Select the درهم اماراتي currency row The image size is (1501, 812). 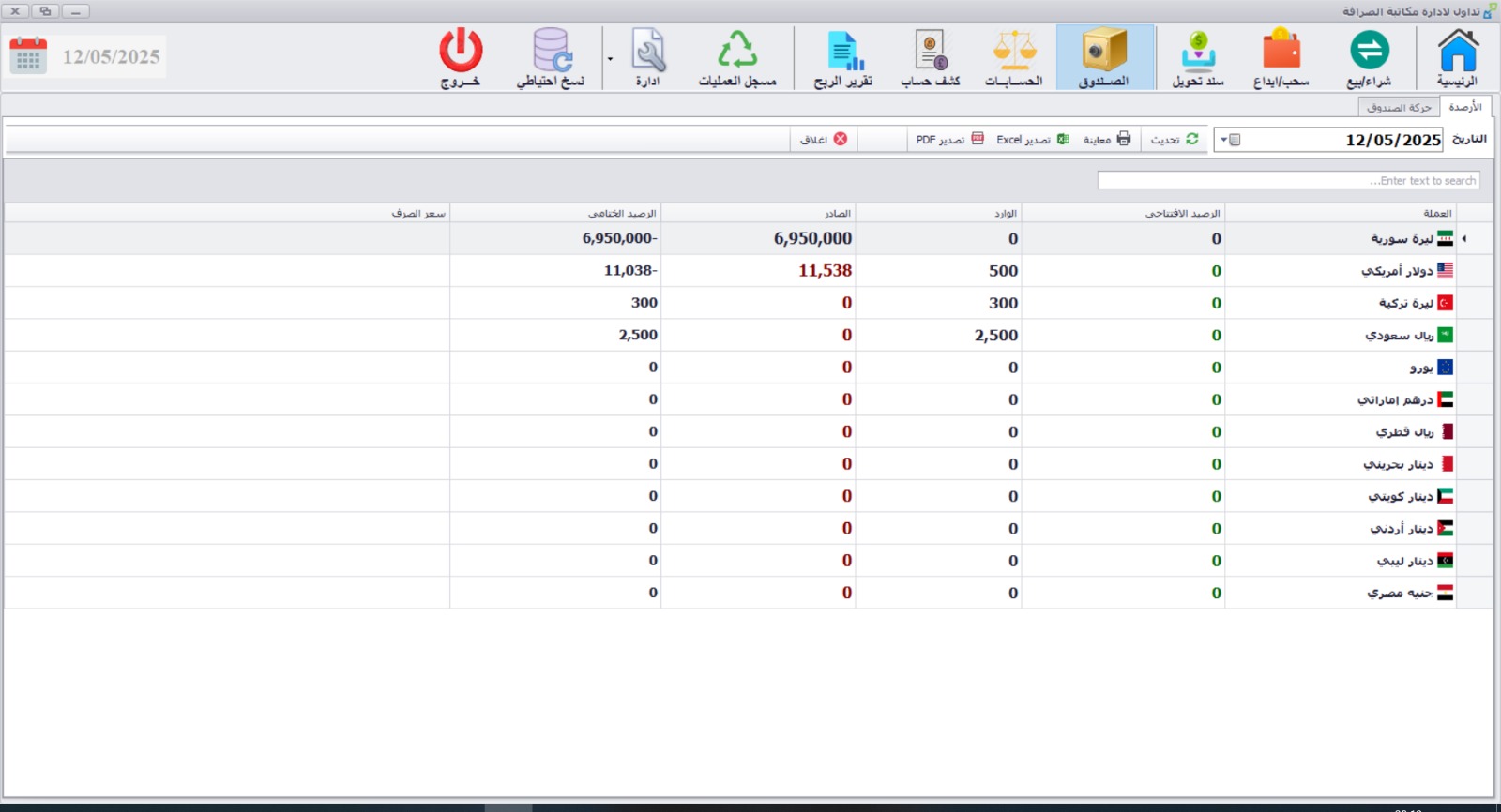click(x=749, y=399)
